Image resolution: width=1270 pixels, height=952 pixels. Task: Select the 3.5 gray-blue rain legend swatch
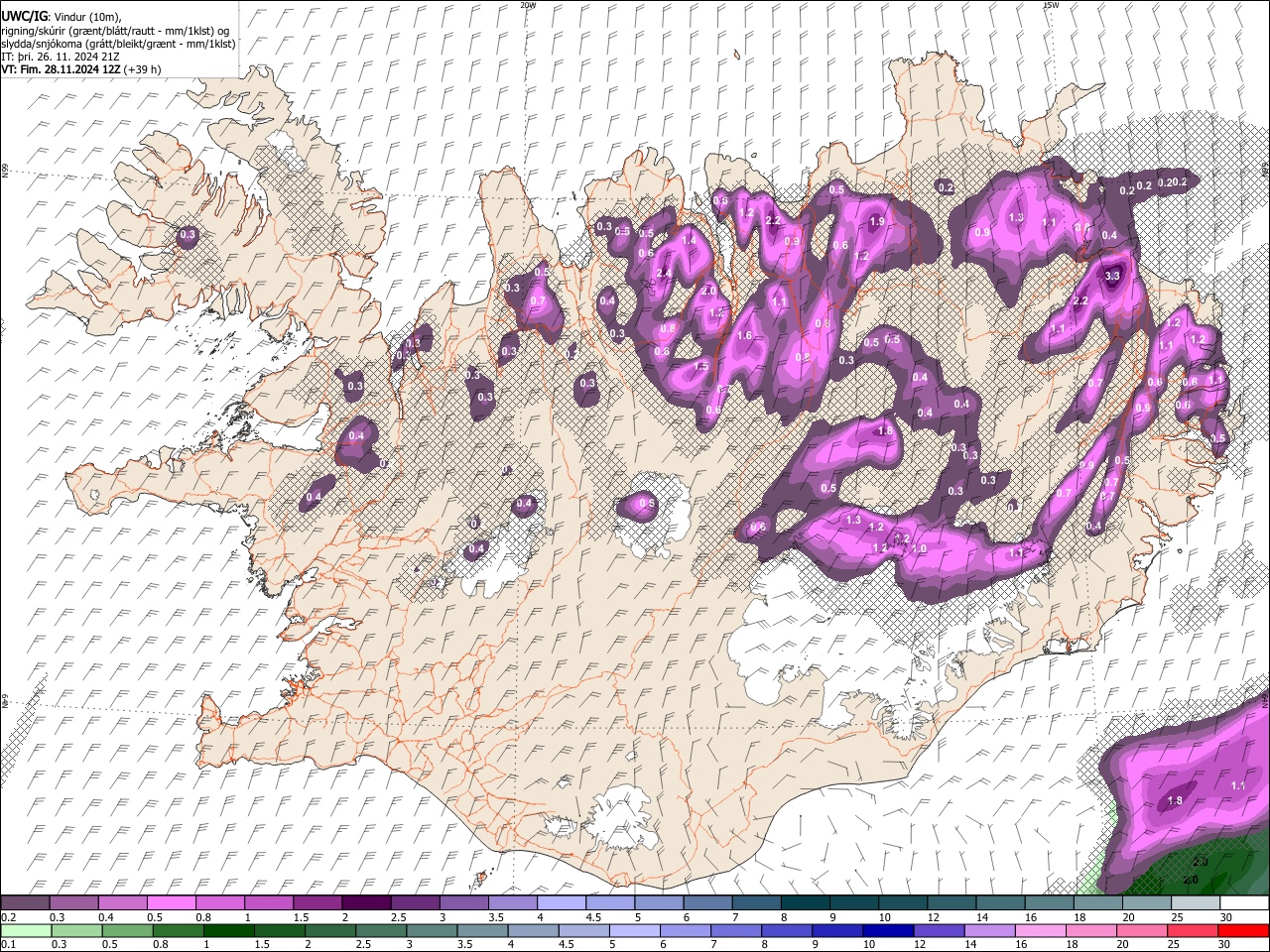pos(483,930)
